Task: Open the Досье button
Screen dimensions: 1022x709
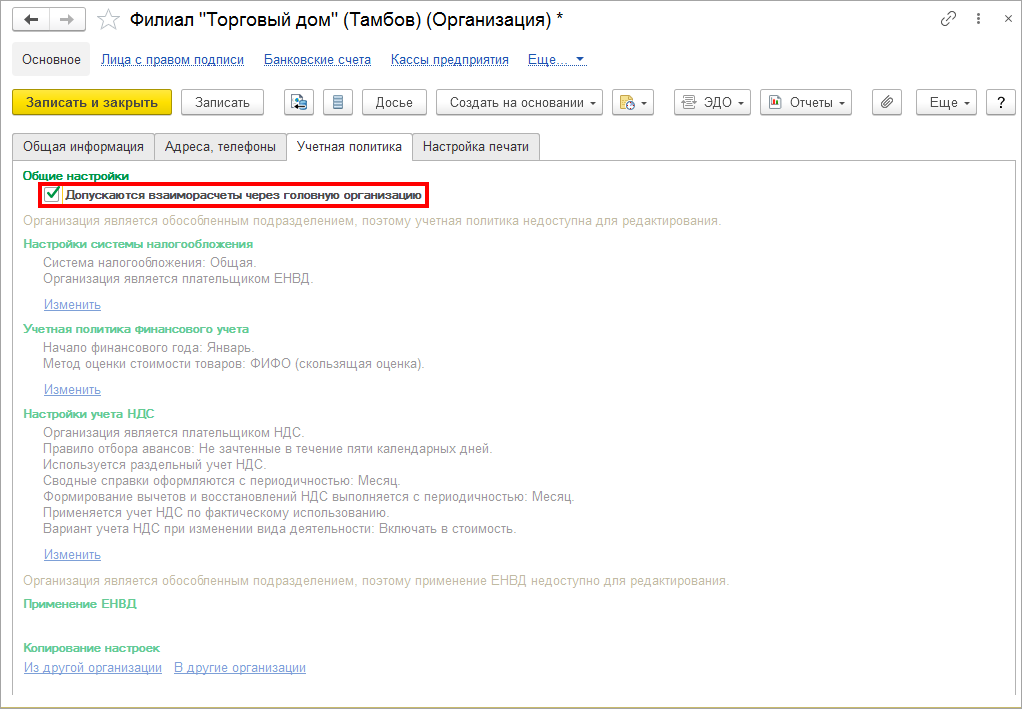Action: (x=394, y=102)
